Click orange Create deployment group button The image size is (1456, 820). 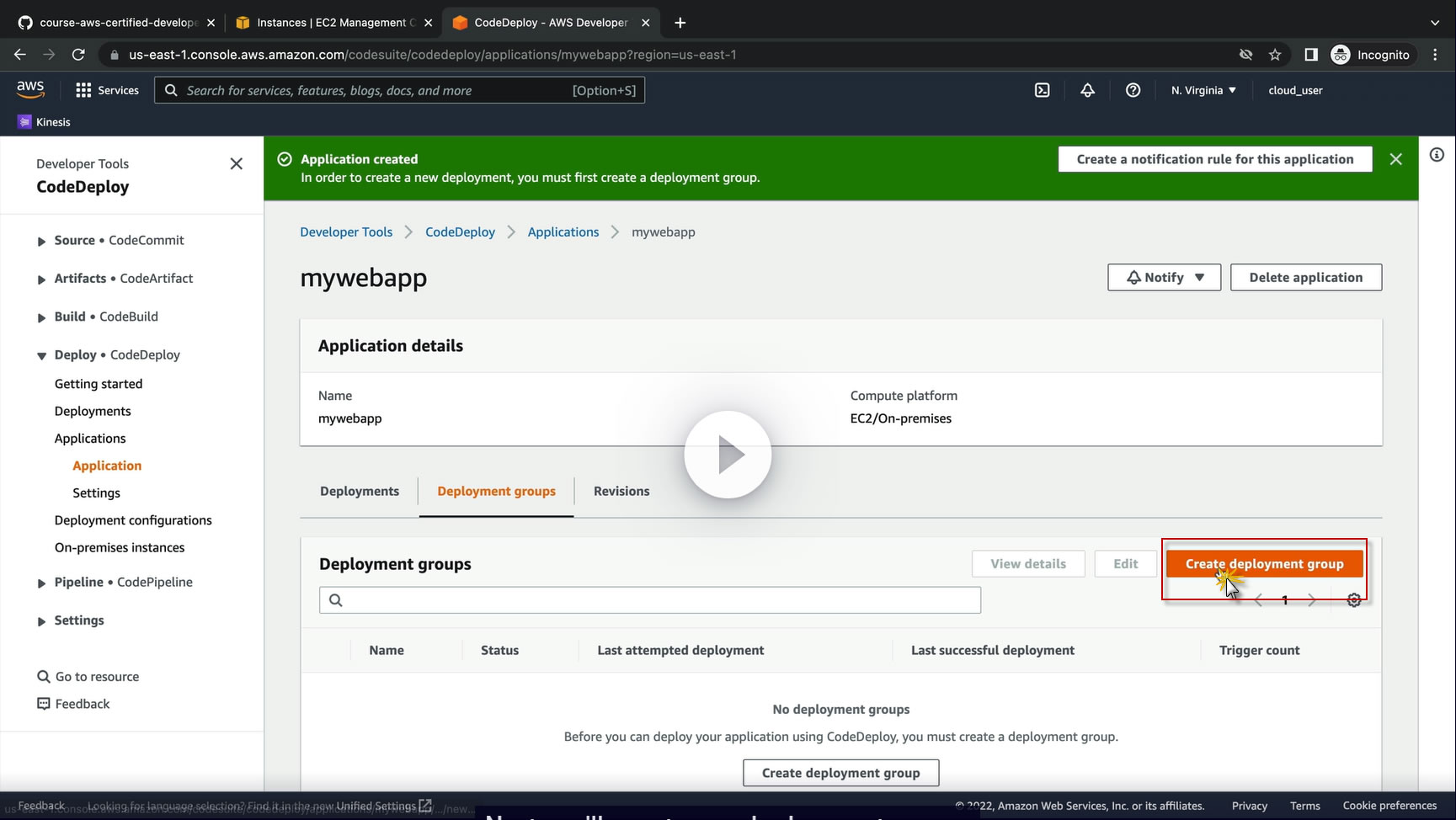tap(1264, 564)
